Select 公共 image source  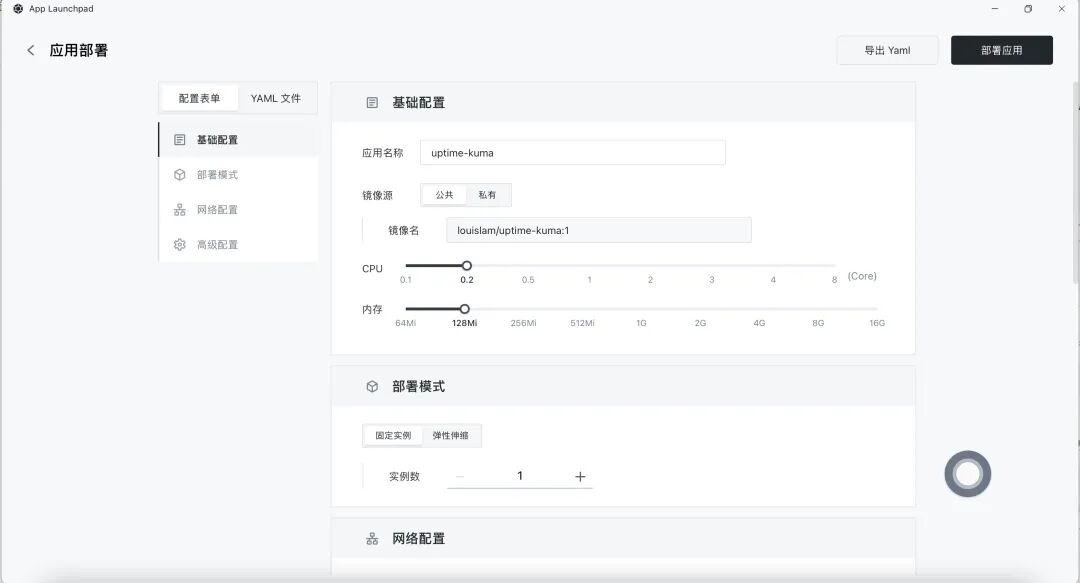[444, 195]
